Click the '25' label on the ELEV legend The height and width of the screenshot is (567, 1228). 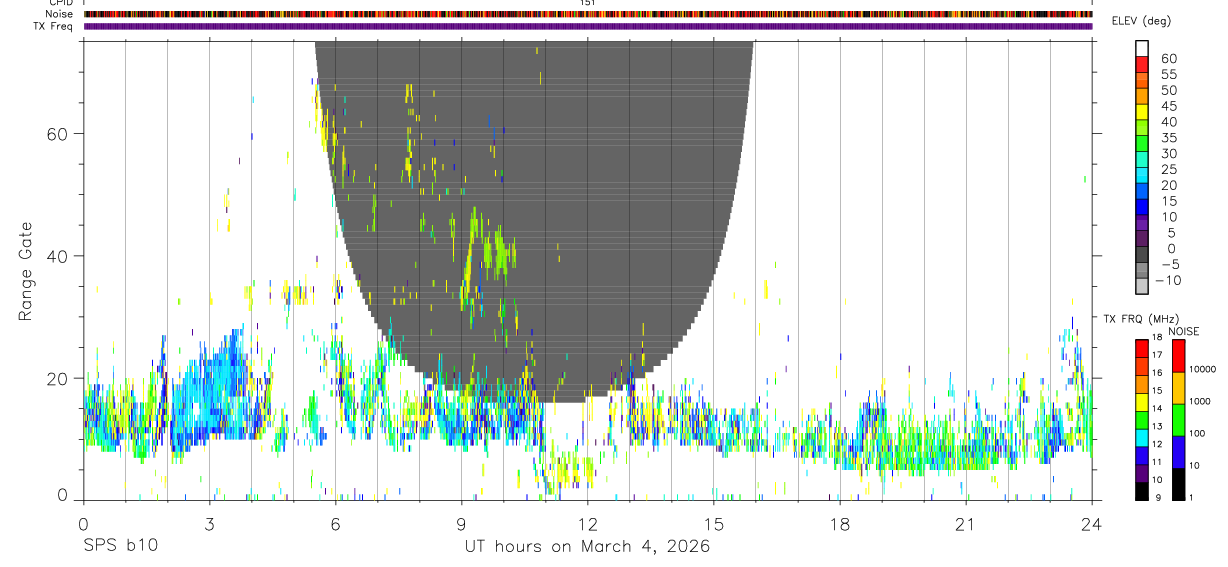pos(1170,170)
